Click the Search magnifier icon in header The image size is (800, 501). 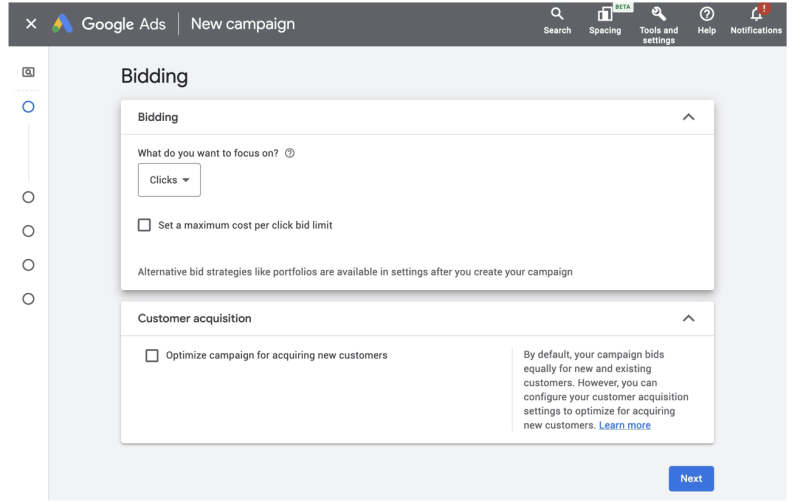[x=557, y=14]
